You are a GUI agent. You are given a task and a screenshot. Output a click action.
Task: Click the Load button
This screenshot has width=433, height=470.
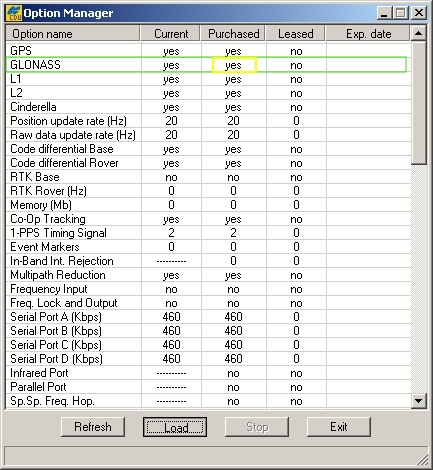tap(175, 427)
